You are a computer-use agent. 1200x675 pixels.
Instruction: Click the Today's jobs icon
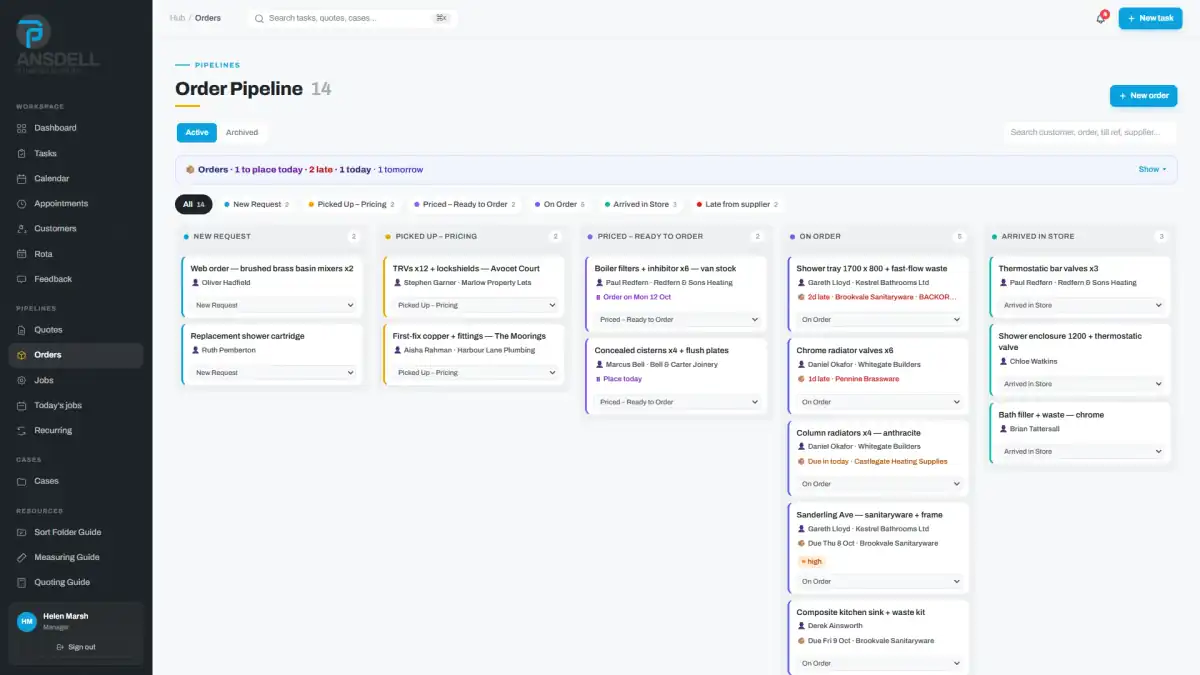click(23, 405)
